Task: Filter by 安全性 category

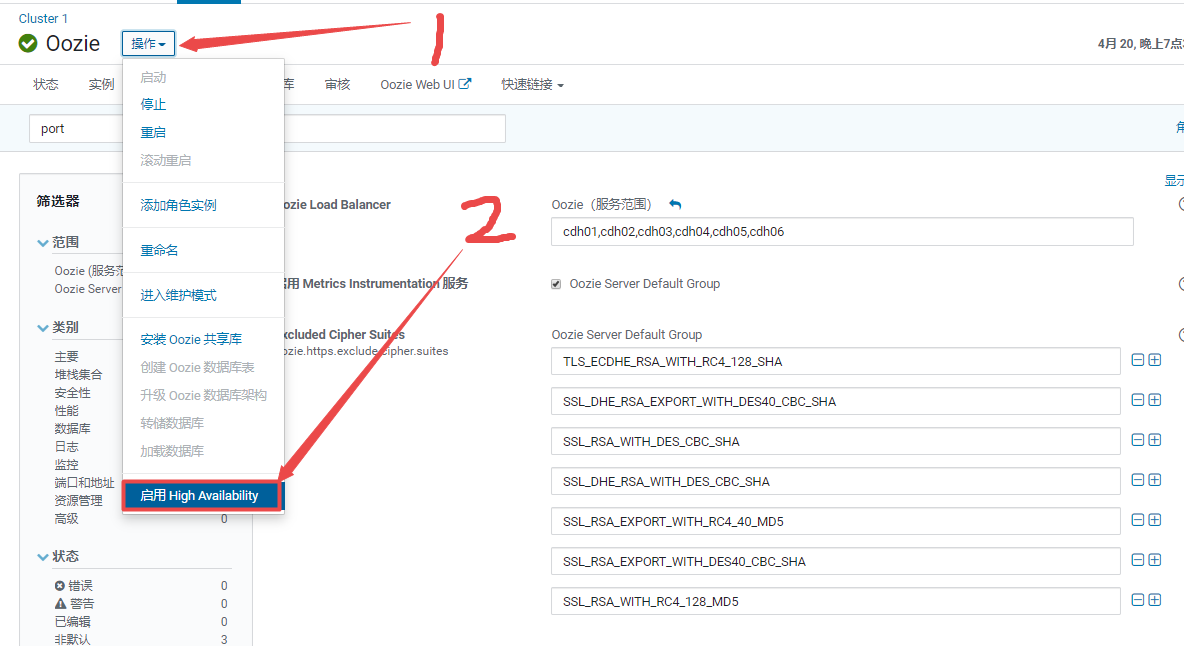Action: 72,392
